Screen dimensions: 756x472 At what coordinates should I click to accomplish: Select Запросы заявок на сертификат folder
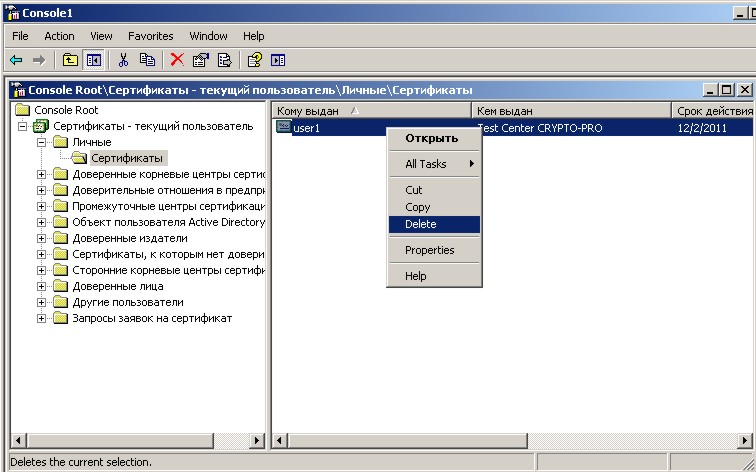tap(152, 318)
